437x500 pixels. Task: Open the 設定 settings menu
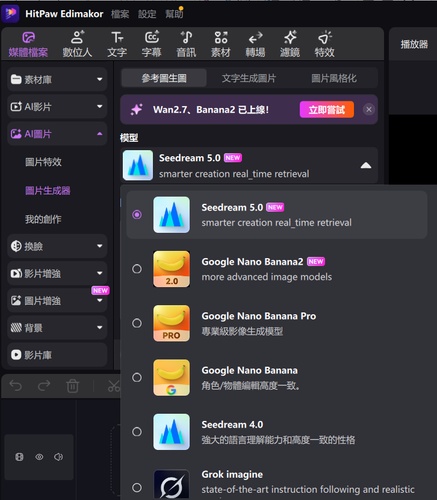pyautogui.click(x=147, y=14)
